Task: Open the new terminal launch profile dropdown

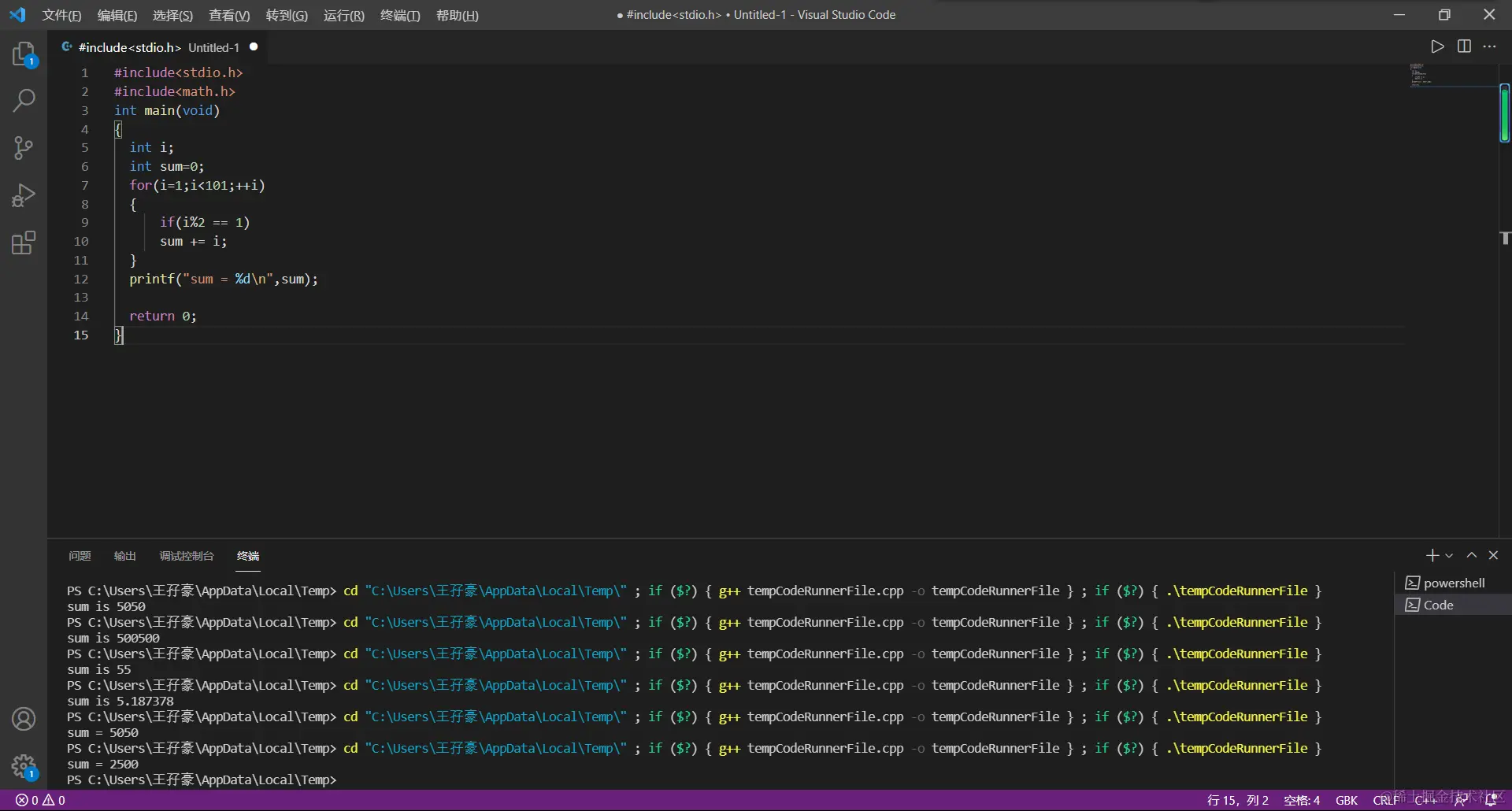Action: click(x=1449, y=555)
